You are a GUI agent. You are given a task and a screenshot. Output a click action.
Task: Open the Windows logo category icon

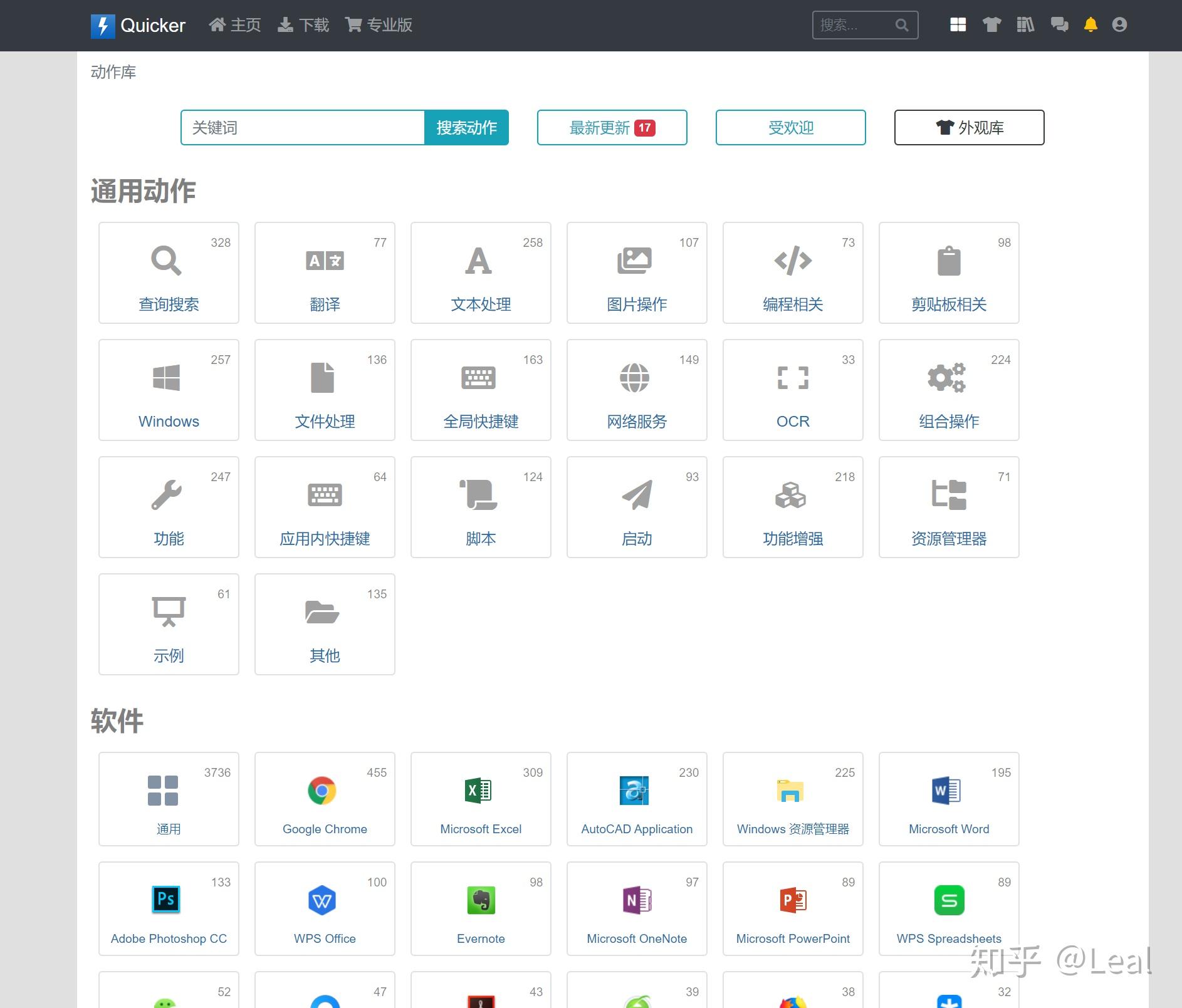pyautogui.click(x=166, y=378)
